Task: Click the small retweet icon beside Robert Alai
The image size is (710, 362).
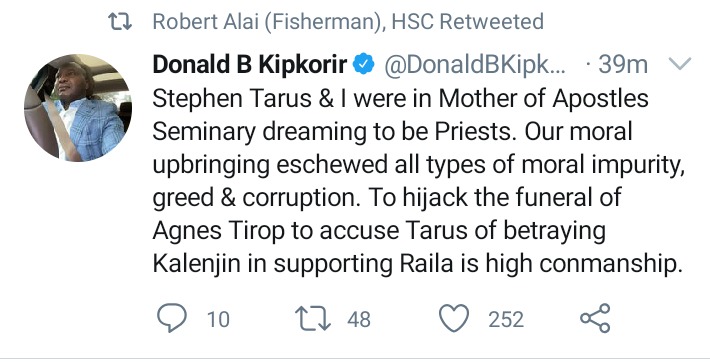Action: (120, 21)
